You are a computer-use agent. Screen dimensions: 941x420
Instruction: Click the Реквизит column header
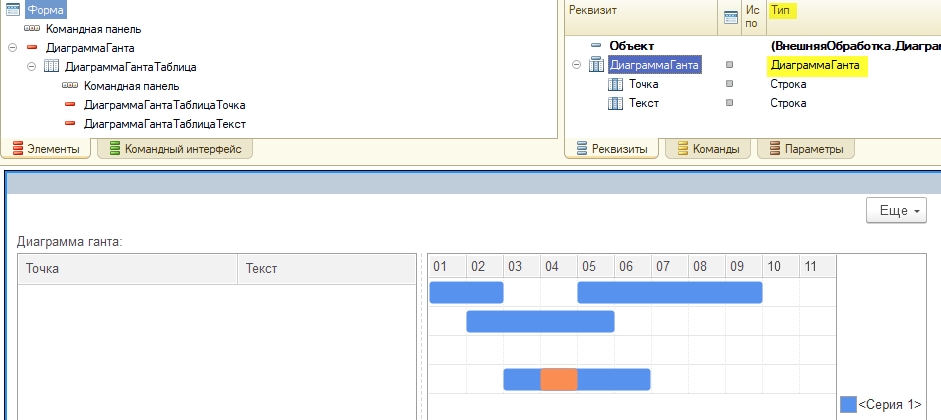pyautogui.click(x=641, y=17)
